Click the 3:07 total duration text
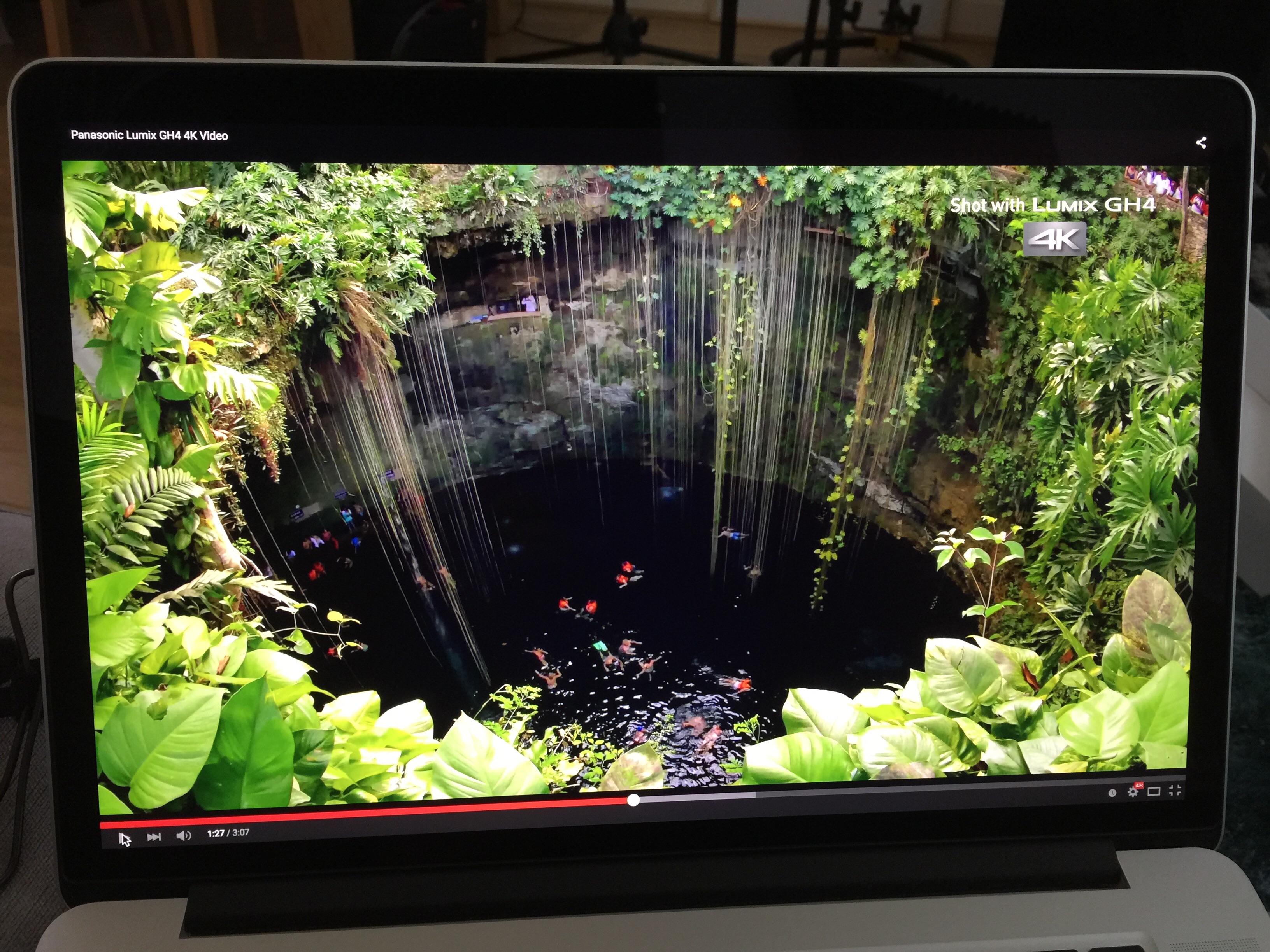The width and height of the screenshot is (1270, 952). pyautogui.click(x=240, y=833)
